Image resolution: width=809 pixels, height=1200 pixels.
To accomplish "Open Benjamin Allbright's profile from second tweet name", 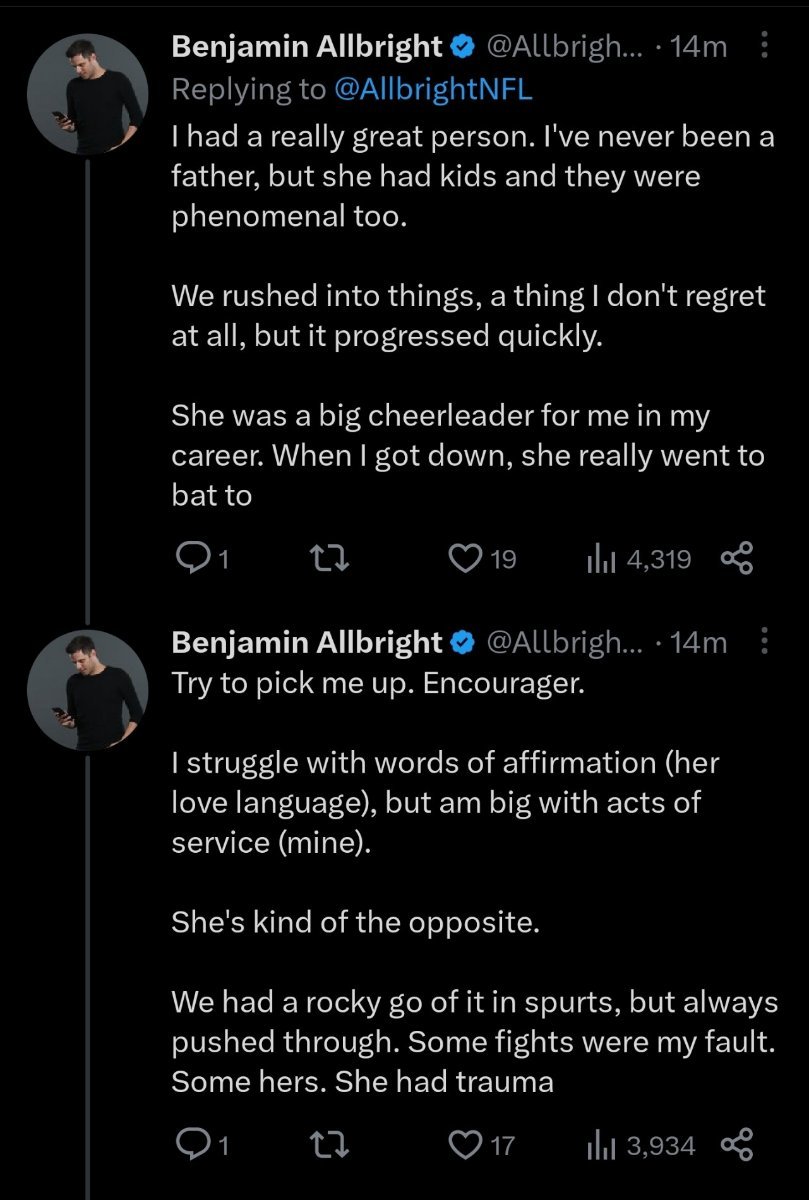I will 307,641.
